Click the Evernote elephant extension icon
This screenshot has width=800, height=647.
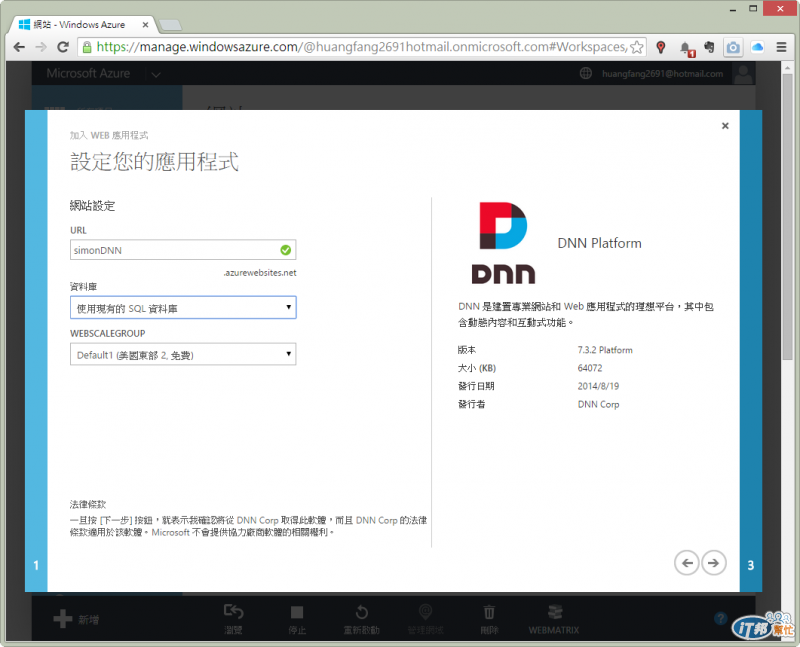click(x=709, y=47)
